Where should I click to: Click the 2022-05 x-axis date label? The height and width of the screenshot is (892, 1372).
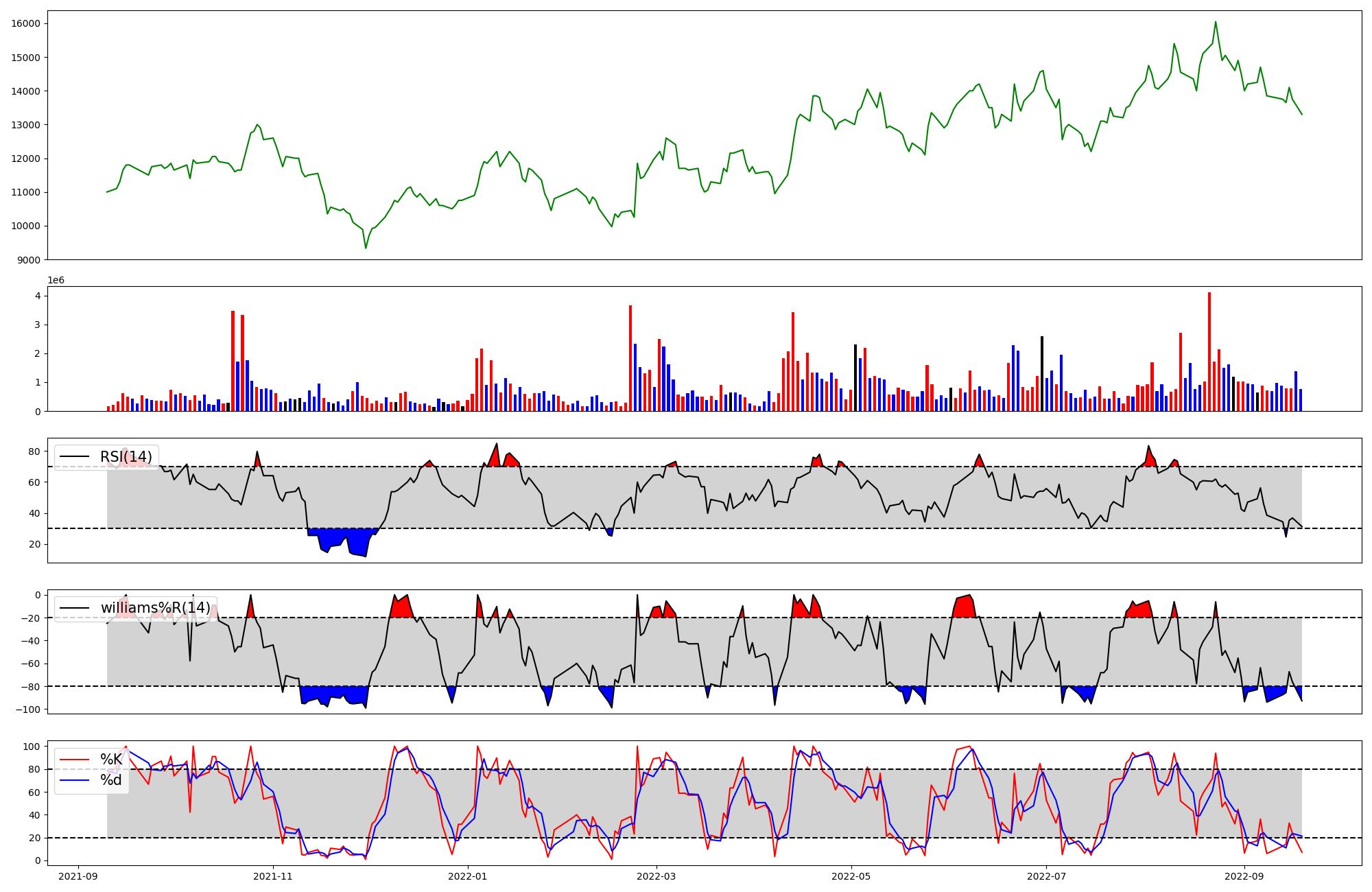851,876
